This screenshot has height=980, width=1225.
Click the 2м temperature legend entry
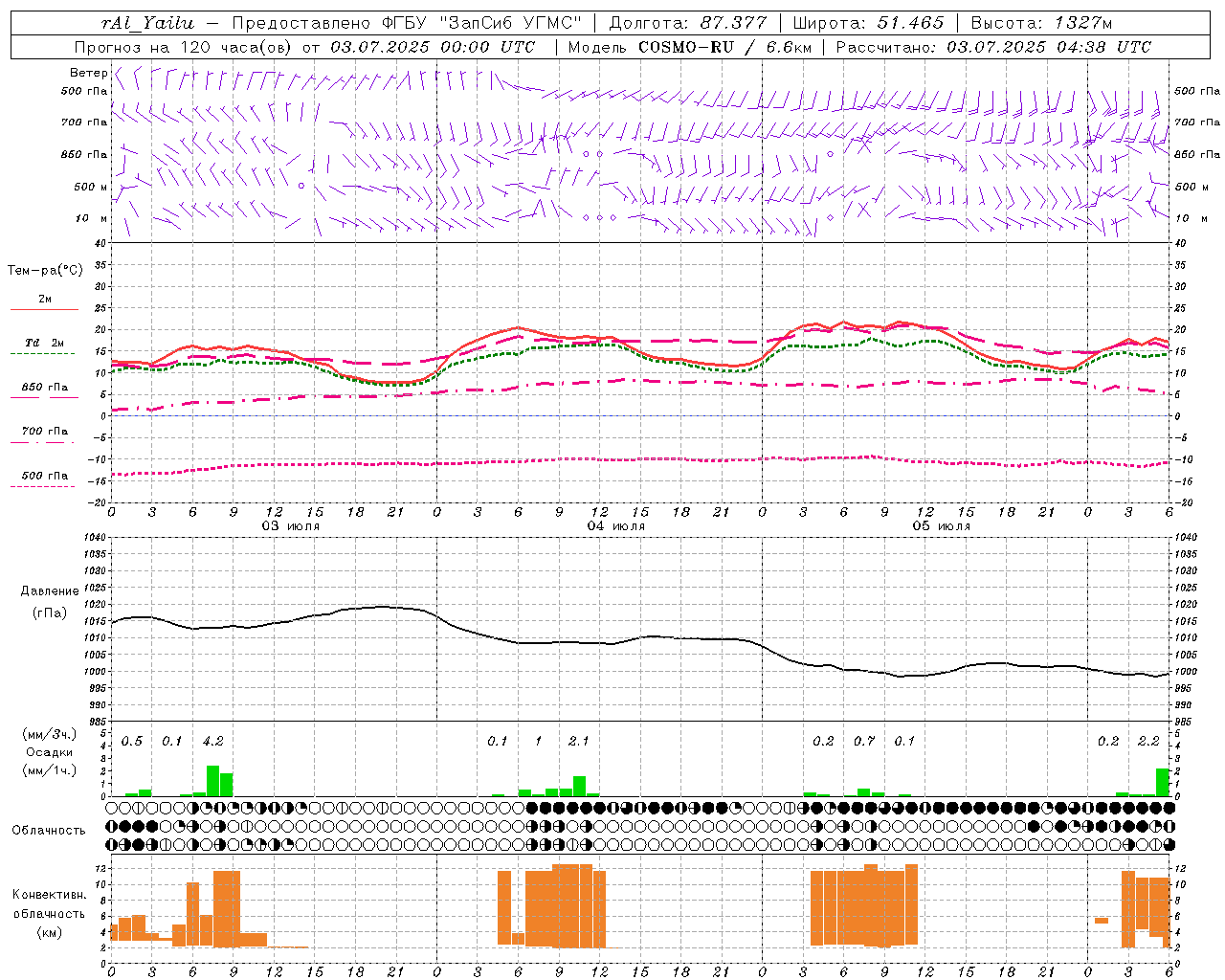[45, 300]
